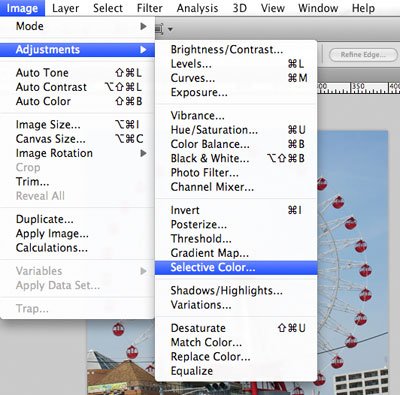Screen dimensions: 400x395
Task: Open Color Balance adjustment
Action: (x=236, y=144)
